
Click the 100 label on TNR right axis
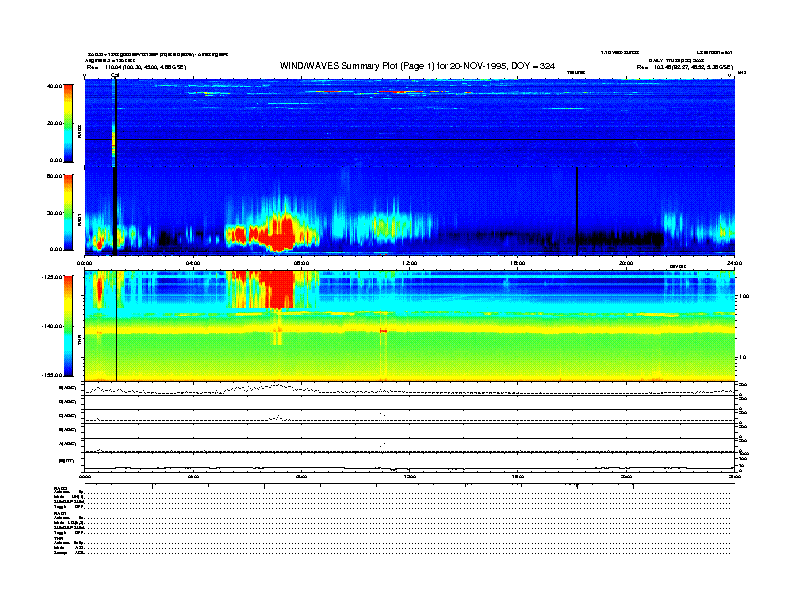pos(744,296)
